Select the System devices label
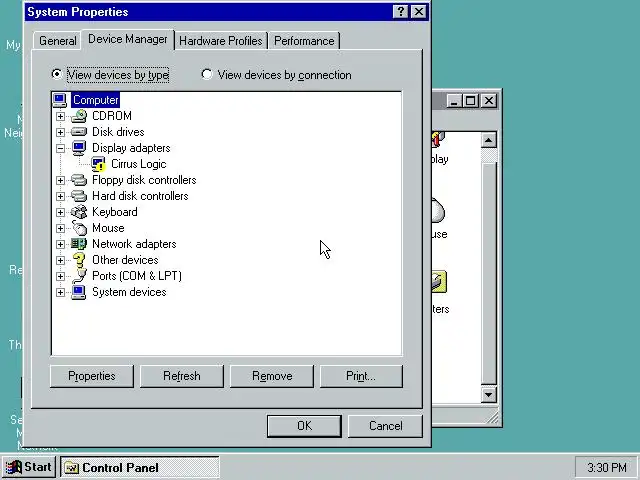This screenshot has width=640, height=480. (x=129, y=292)
